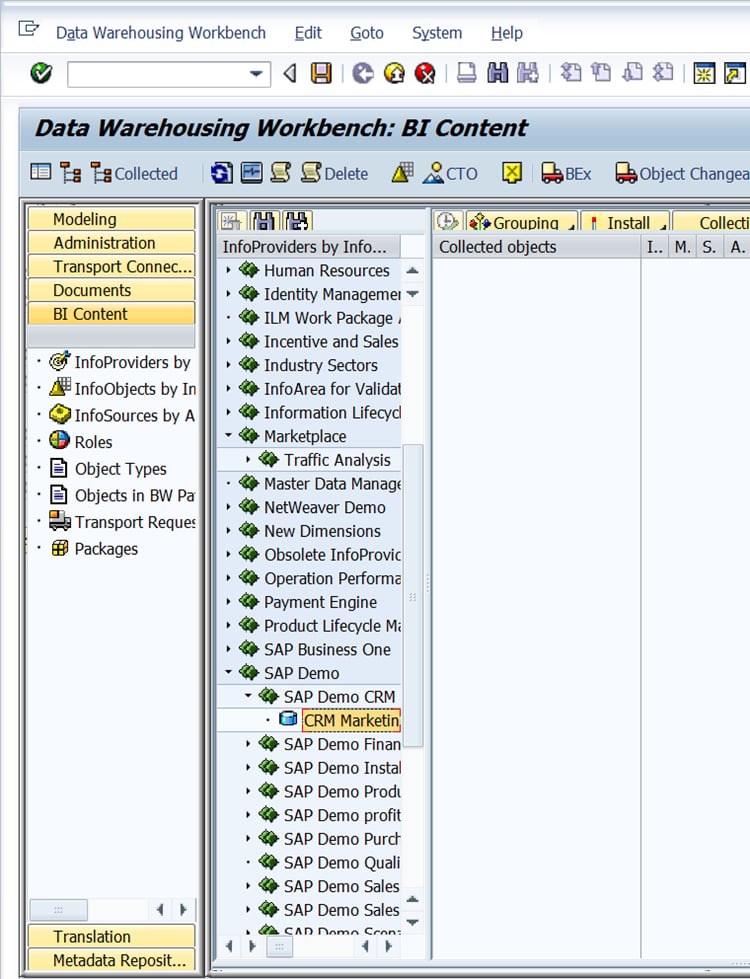This screenshot has width=750, height=979.
Task: Switch to the Modeling section
Action: (111, 219)
